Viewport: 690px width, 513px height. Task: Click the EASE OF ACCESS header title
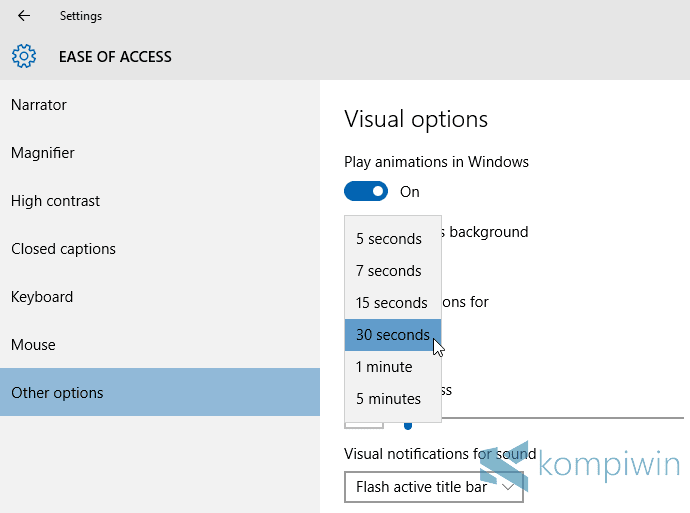pos(115,57)
